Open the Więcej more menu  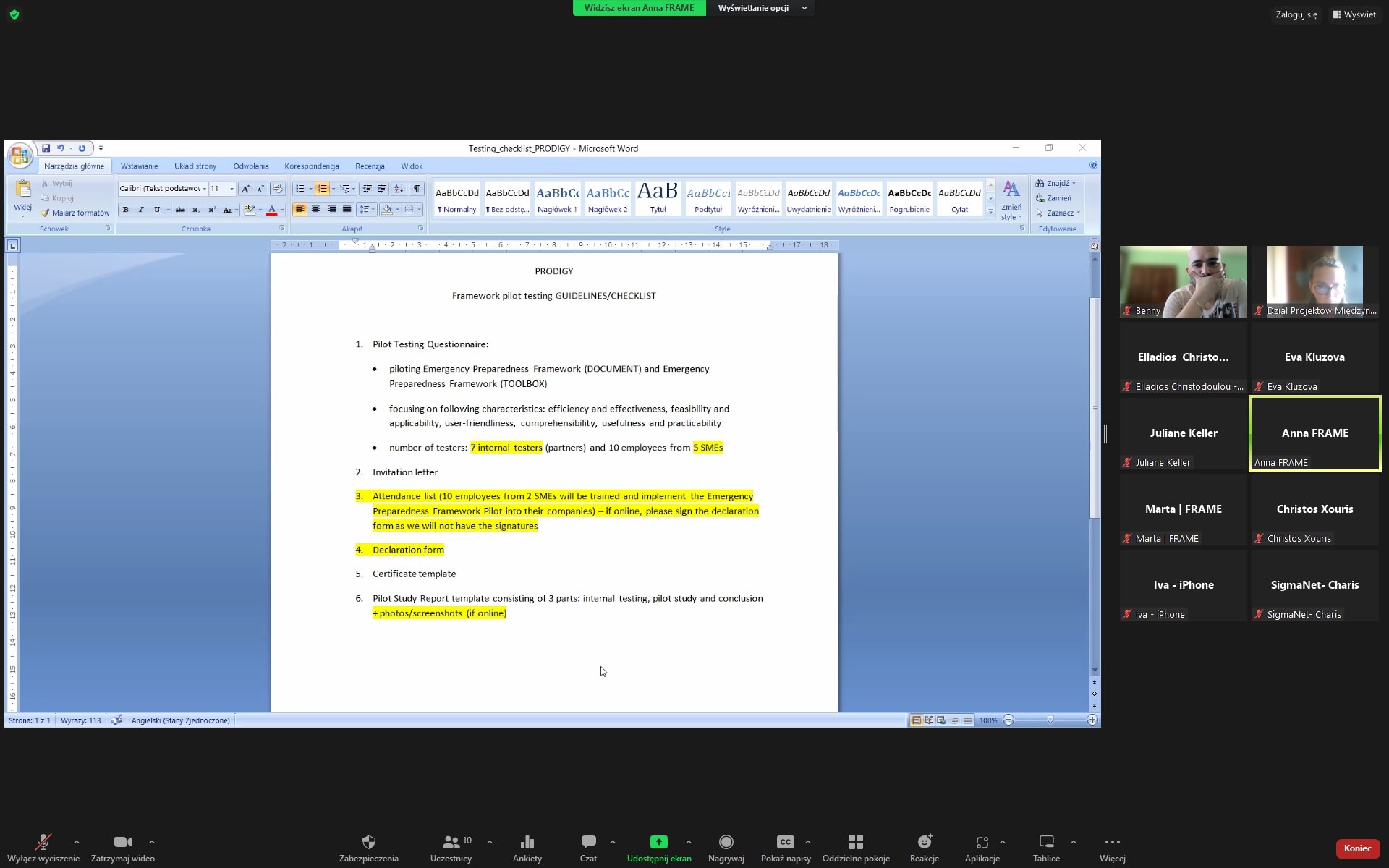1112,842
